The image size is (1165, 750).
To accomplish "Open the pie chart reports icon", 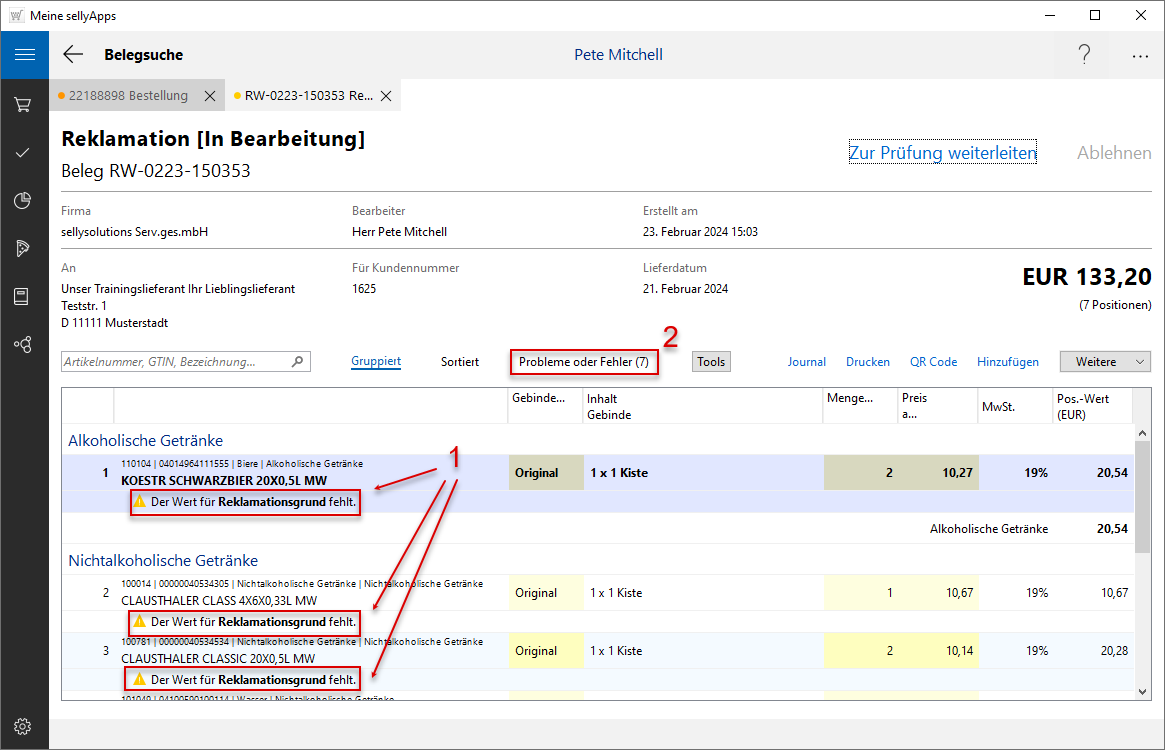I will [24, 201].
